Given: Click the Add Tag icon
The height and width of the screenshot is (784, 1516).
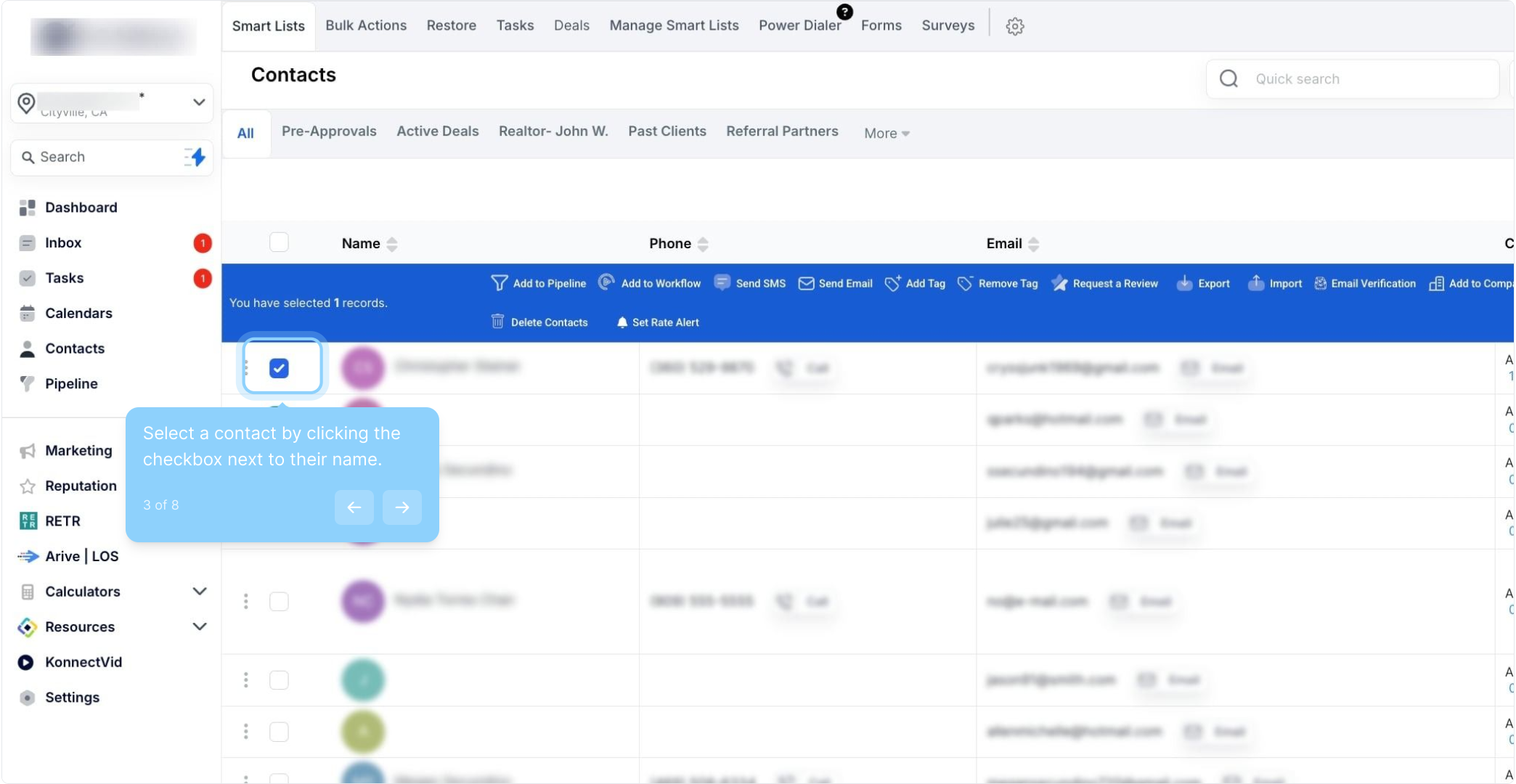Looking at the screenshot, I should (892, 283).
